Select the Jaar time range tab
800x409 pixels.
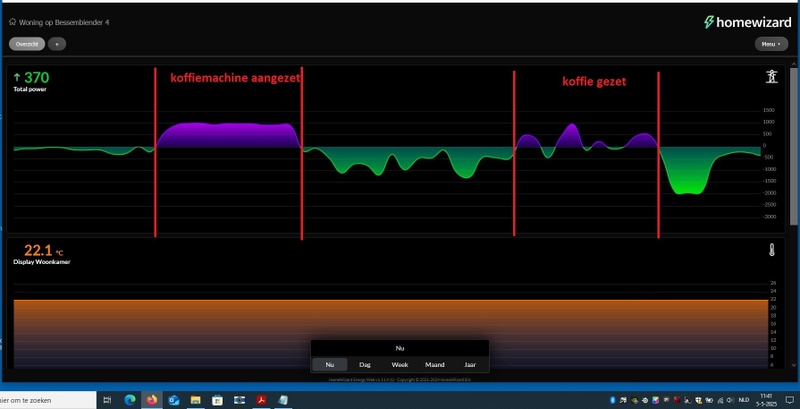click(470, 365)
